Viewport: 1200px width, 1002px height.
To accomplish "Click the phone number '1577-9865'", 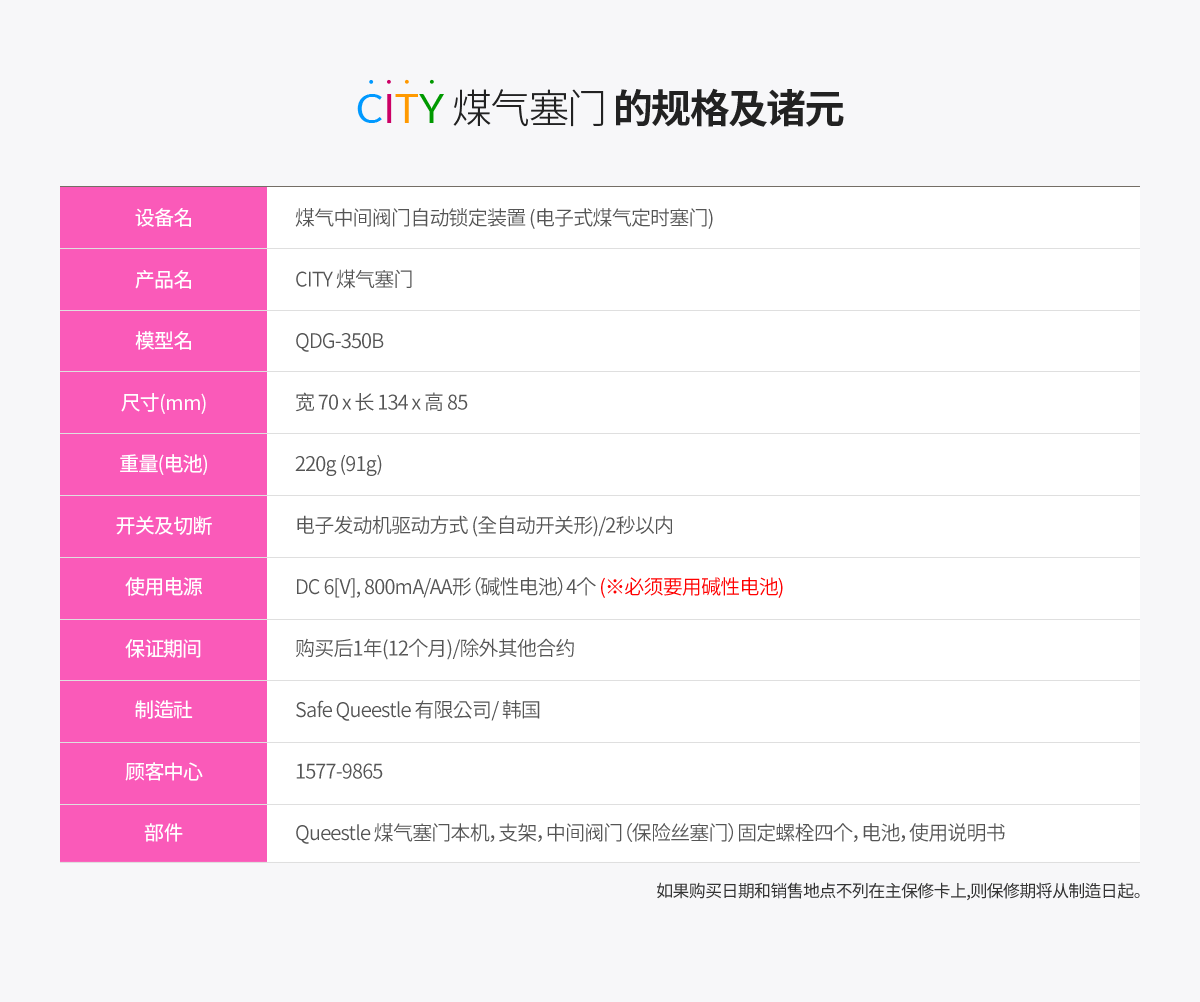I will (339, 772).
